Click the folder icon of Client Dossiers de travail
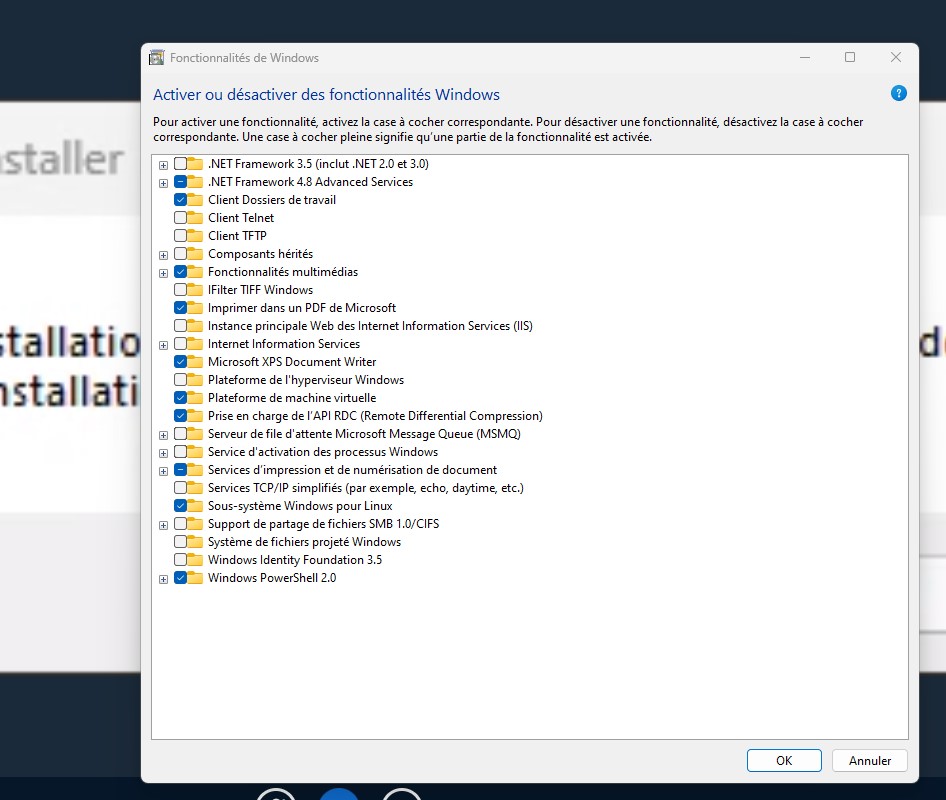 click(195, 200)
